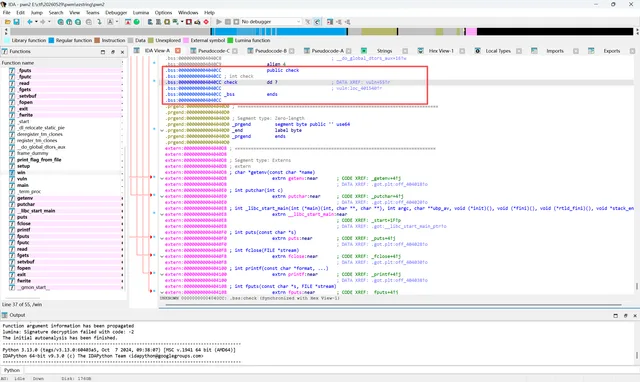The image size is (640, 382).
Task: Click function icon beside vuln
Action: pos(12,179)
